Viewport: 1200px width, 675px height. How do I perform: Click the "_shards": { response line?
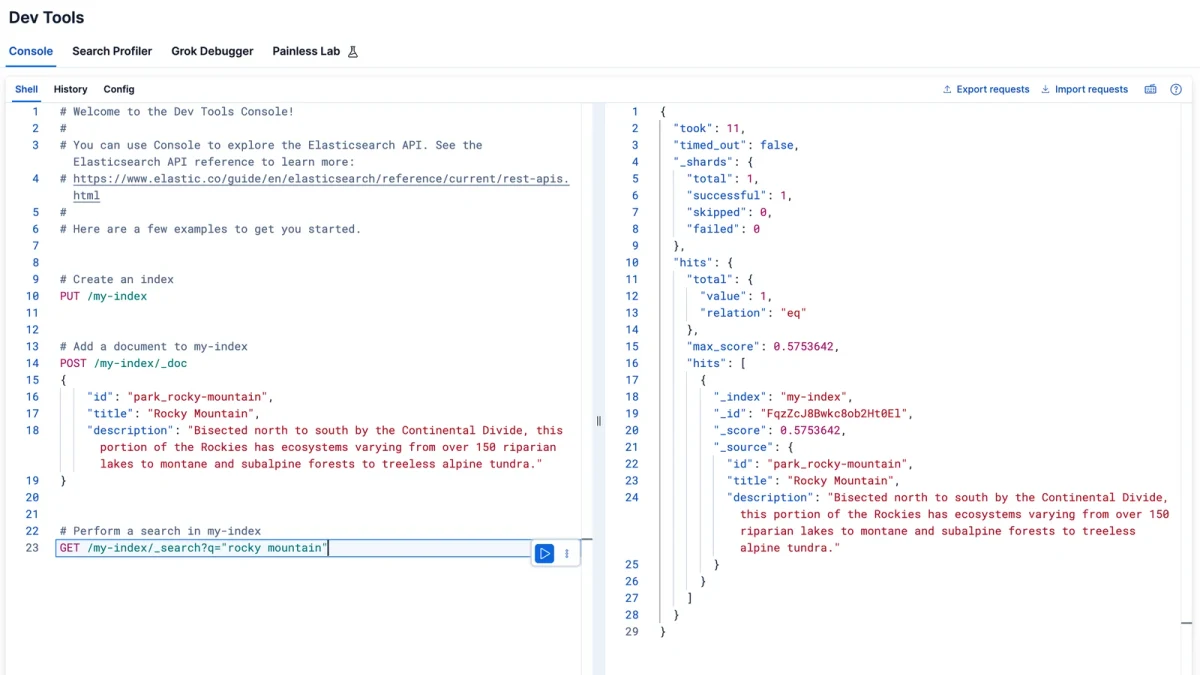coord(714,161)
